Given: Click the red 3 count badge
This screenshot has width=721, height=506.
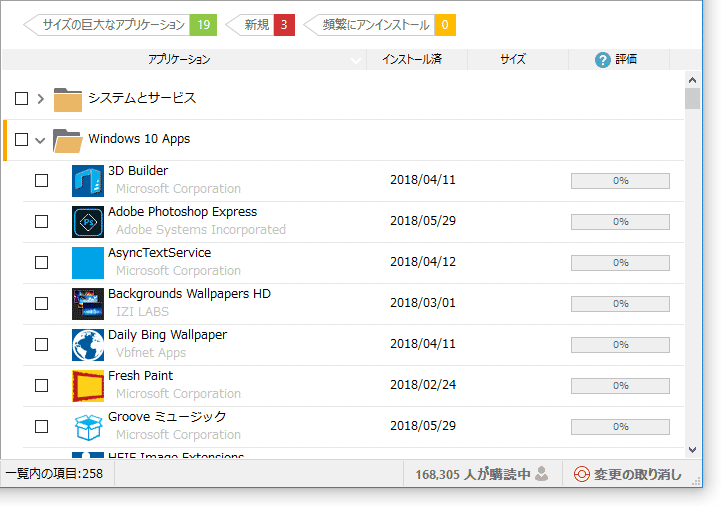Looking at the screenshot, I should click(284, 24).
